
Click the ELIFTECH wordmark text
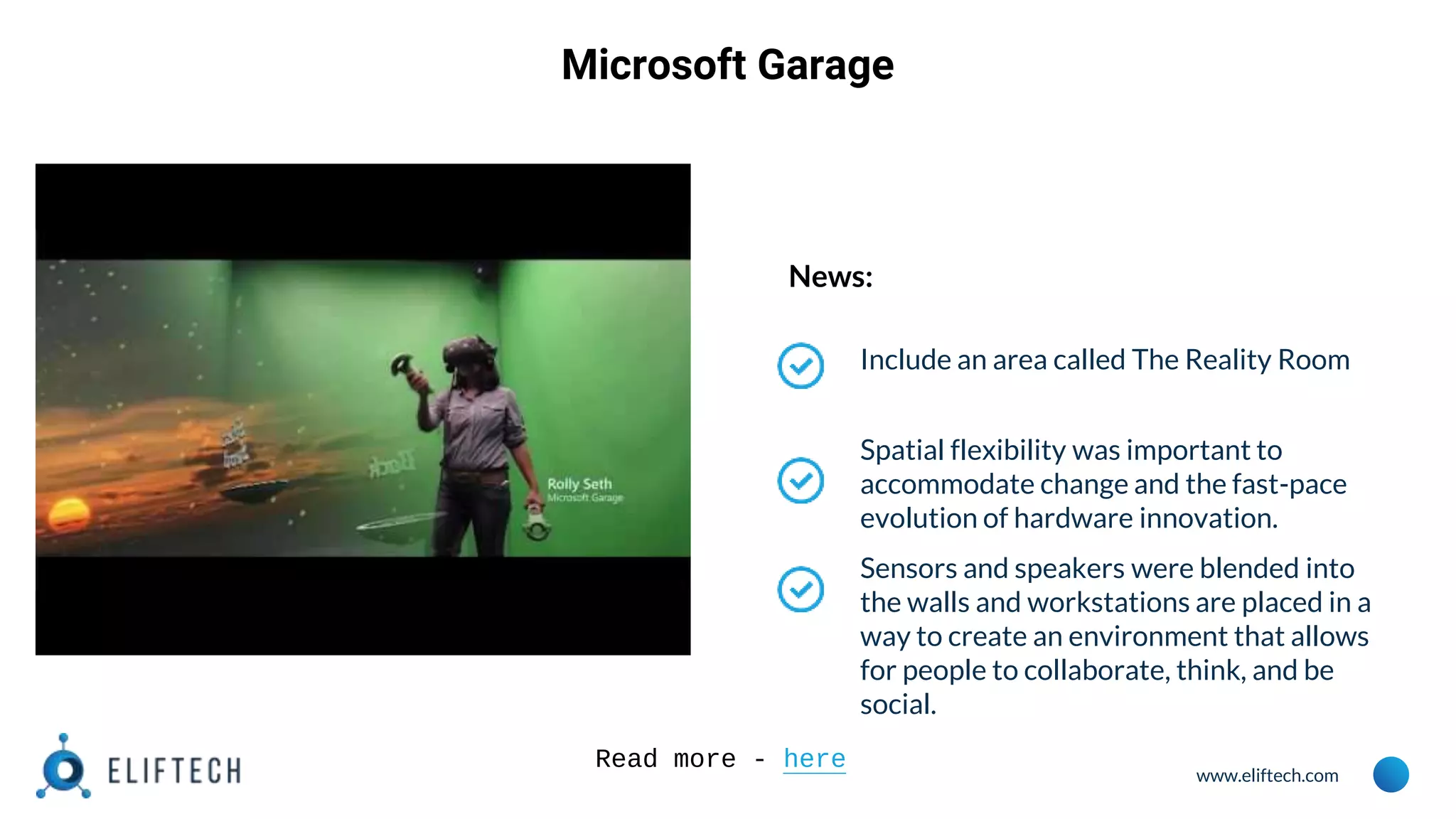point(174,771)
